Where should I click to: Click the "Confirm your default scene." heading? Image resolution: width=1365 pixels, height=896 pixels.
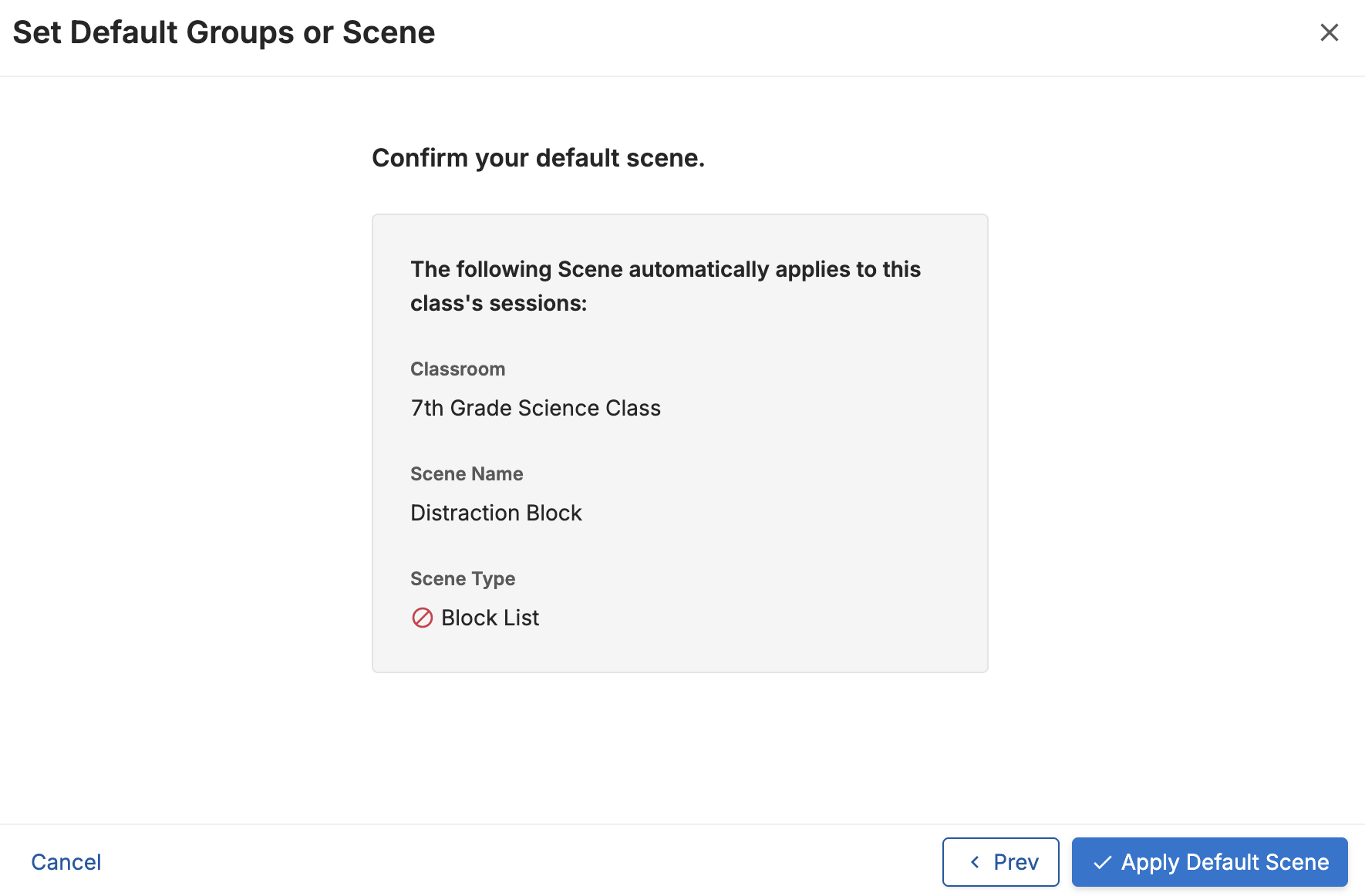click(x=538, y=158)
